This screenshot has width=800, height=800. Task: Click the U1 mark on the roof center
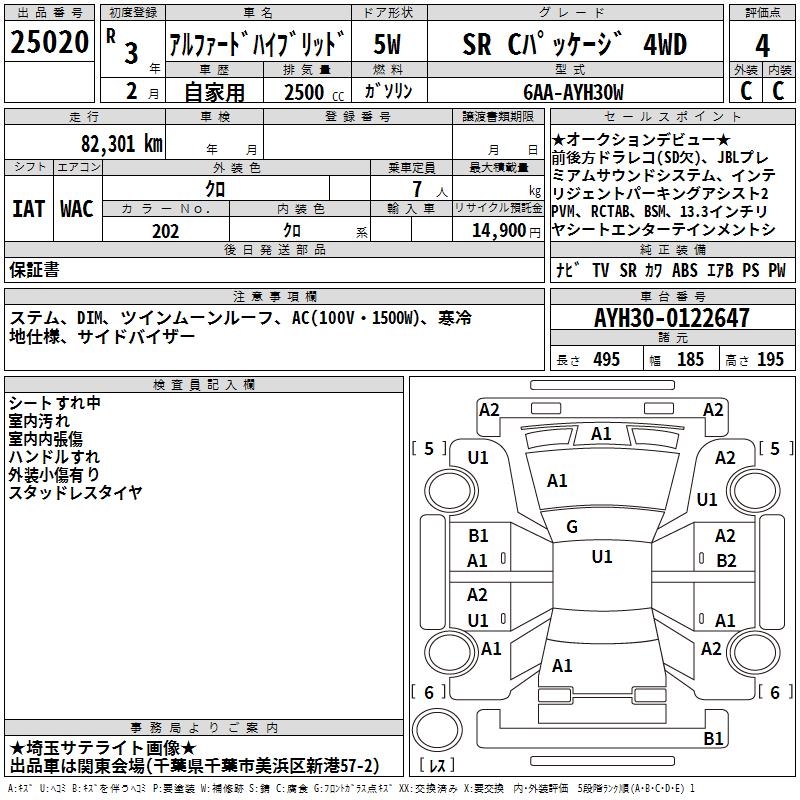(601, 556)
